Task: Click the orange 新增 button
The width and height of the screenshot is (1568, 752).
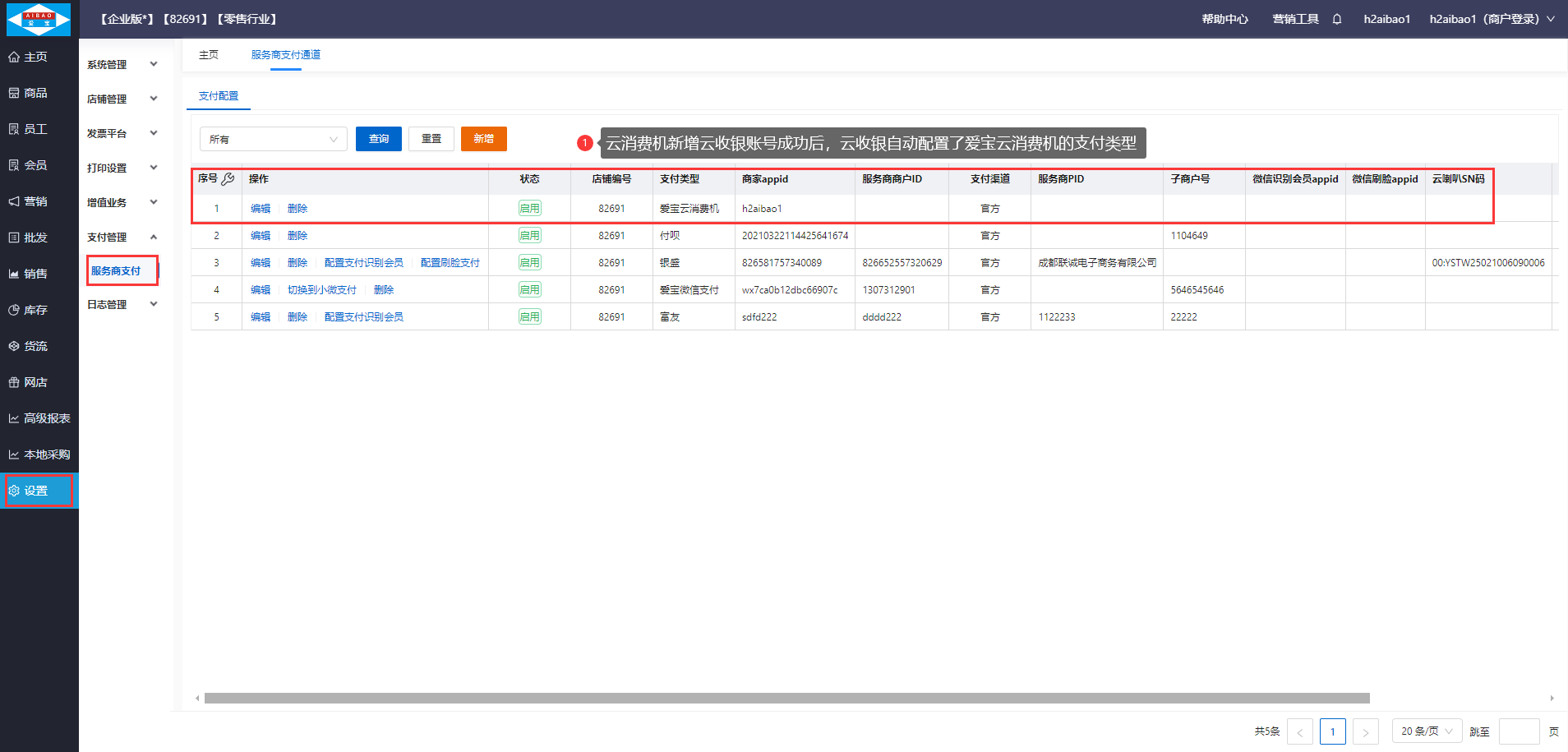Action: (483, 139)
